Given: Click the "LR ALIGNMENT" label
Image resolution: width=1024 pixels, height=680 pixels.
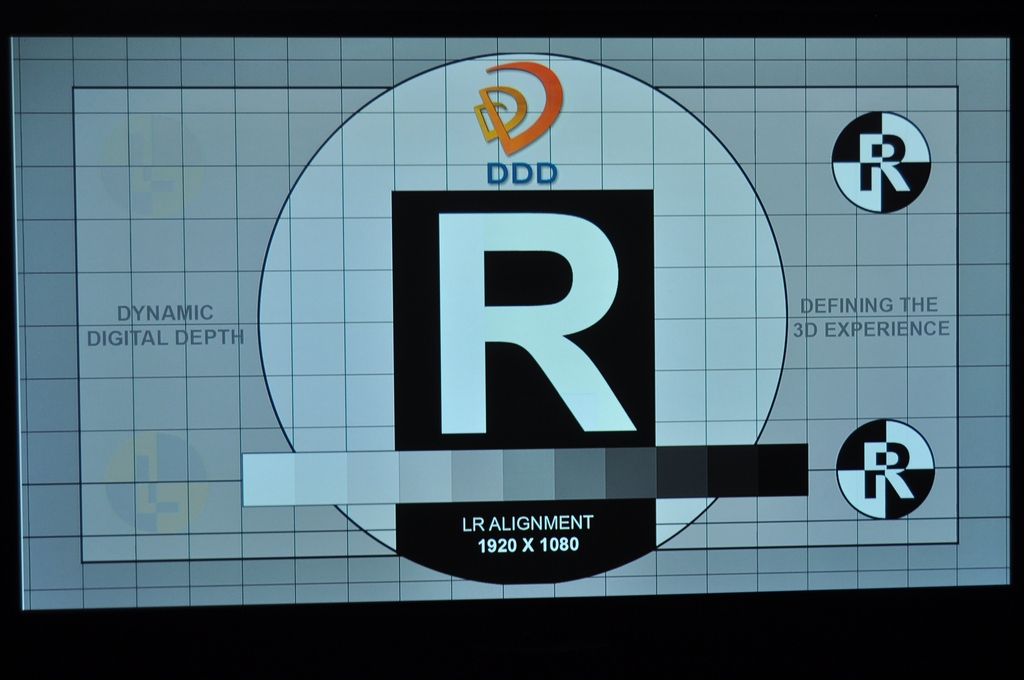Looking at the screenshot, I should [x=528, y=523].
